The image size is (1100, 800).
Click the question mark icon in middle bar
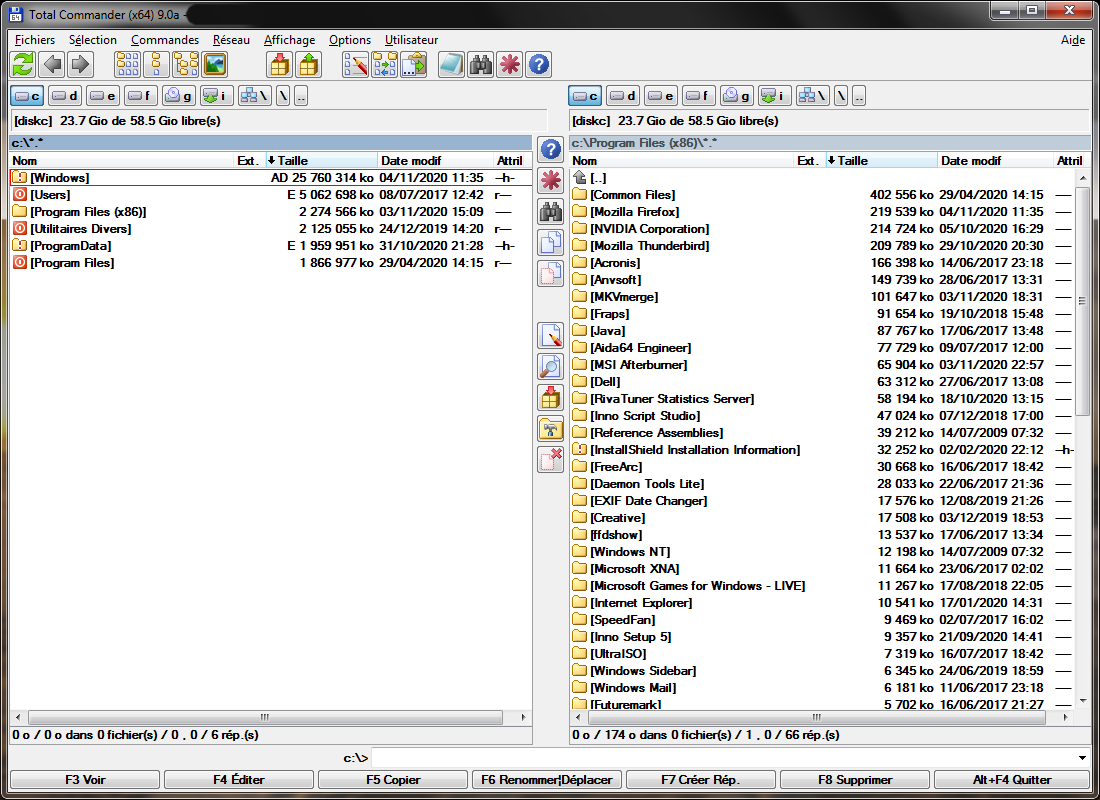coord(551,149)
